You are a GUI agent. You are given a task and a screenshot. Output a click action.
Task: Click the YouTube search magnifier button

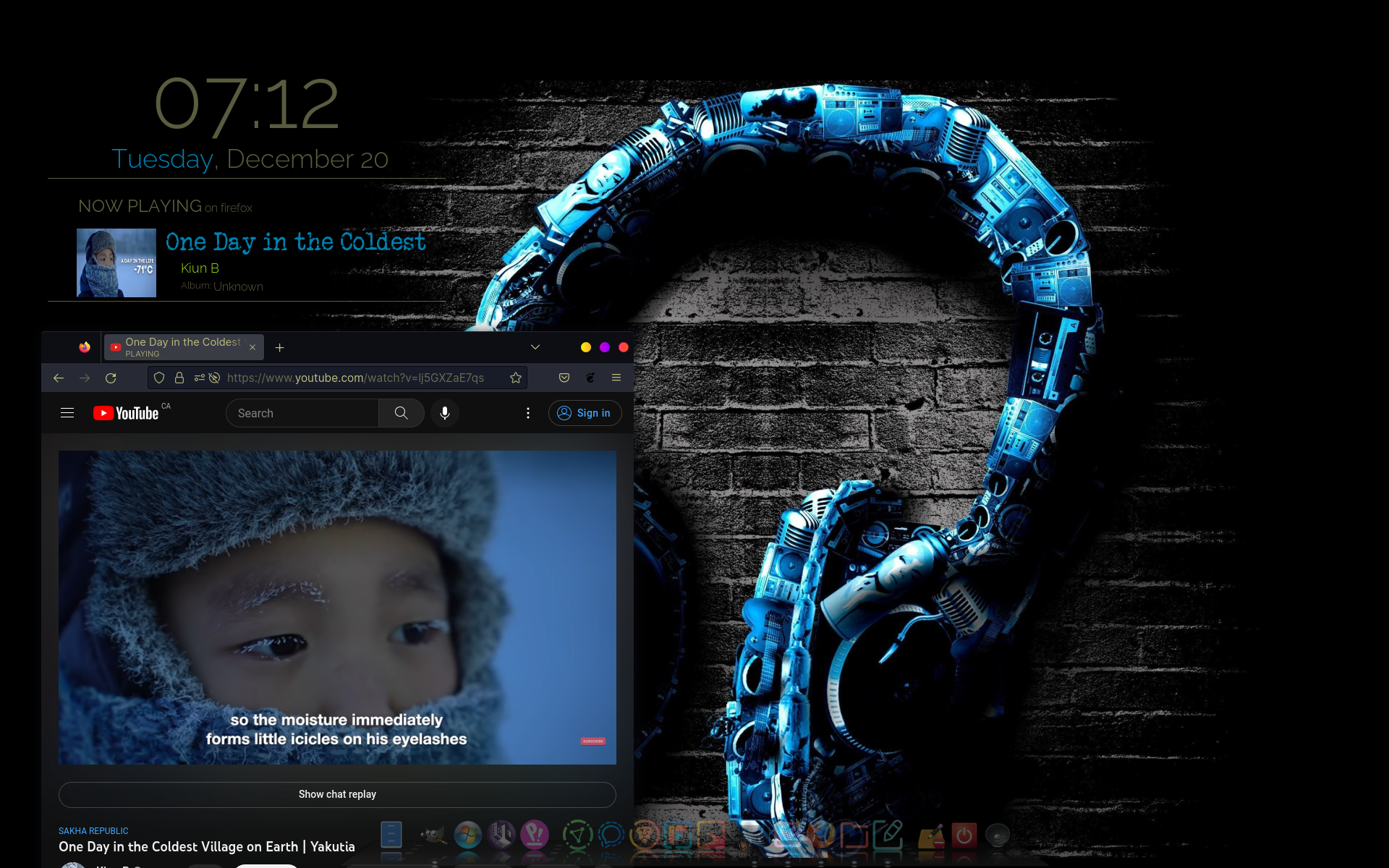tap(402, 413)
